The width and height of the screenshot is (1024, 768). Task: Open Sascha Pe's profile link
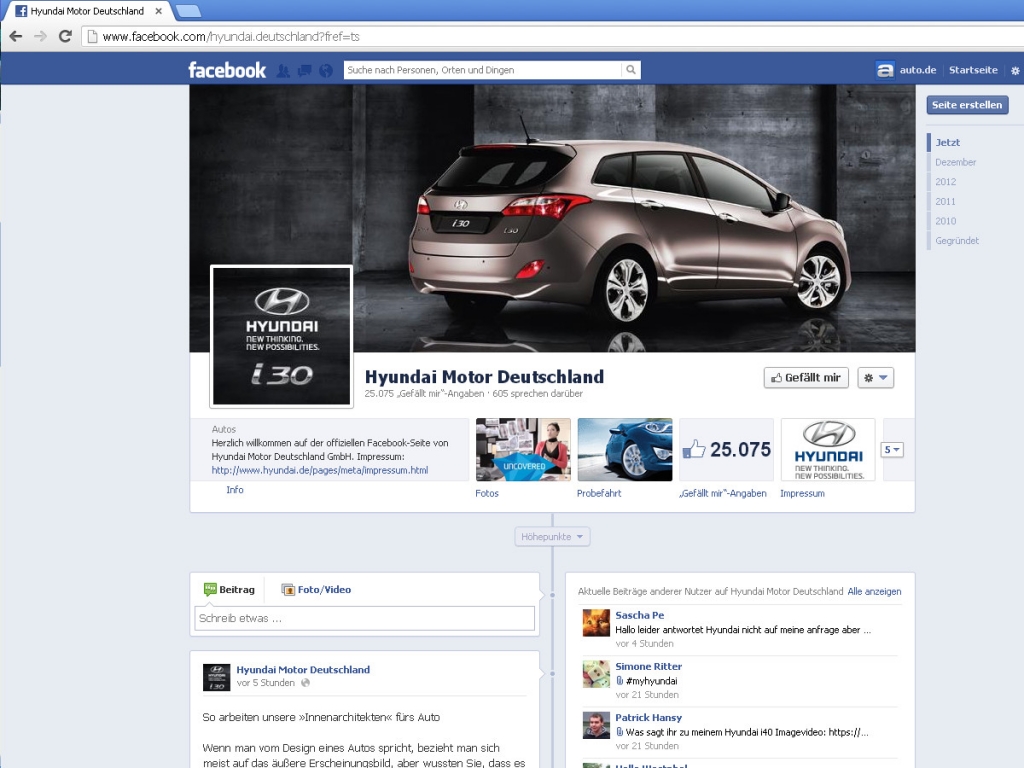coord(639,615)
